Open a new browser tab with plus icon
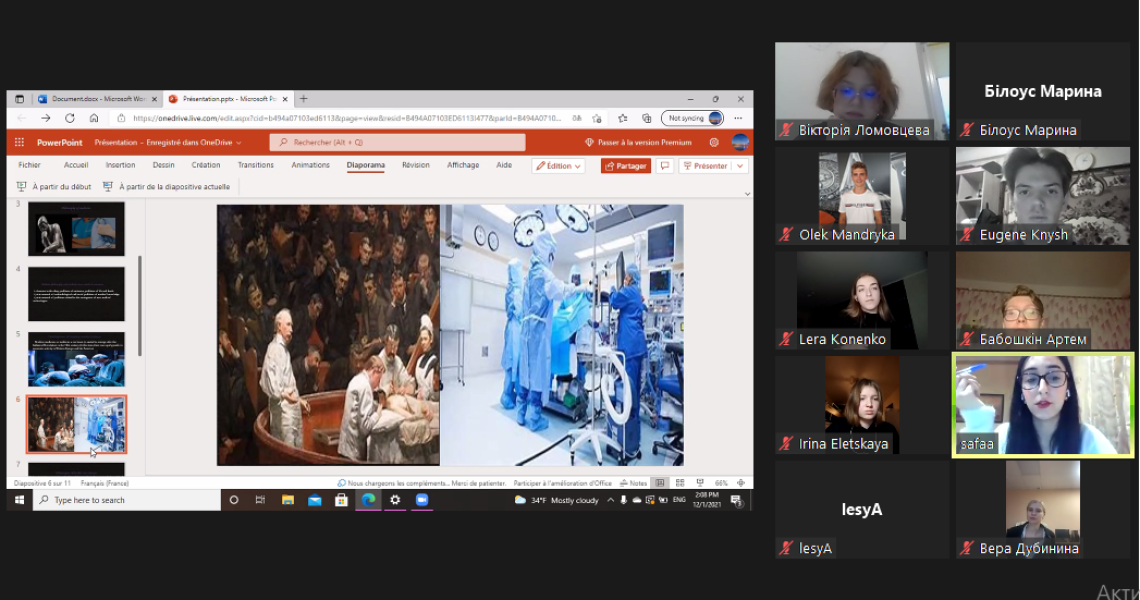1140x600 pixels. (x=304, y=99)
